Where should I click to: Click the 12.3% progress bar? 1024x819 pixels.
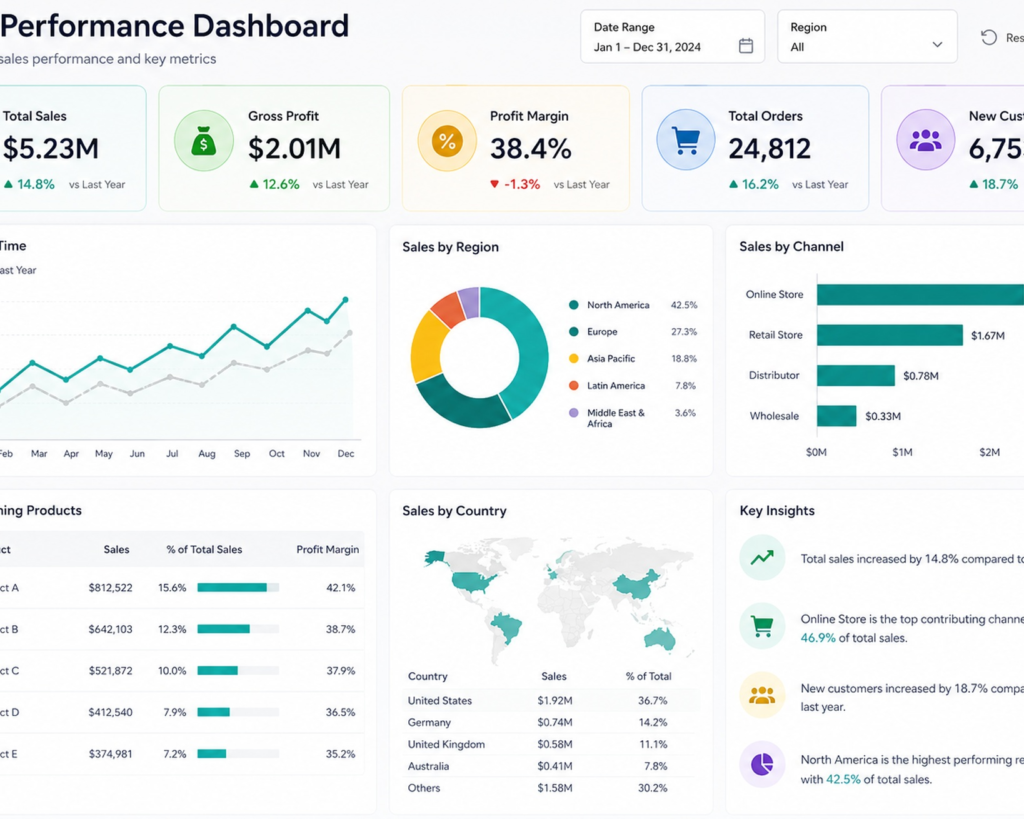tap(238, 629)
